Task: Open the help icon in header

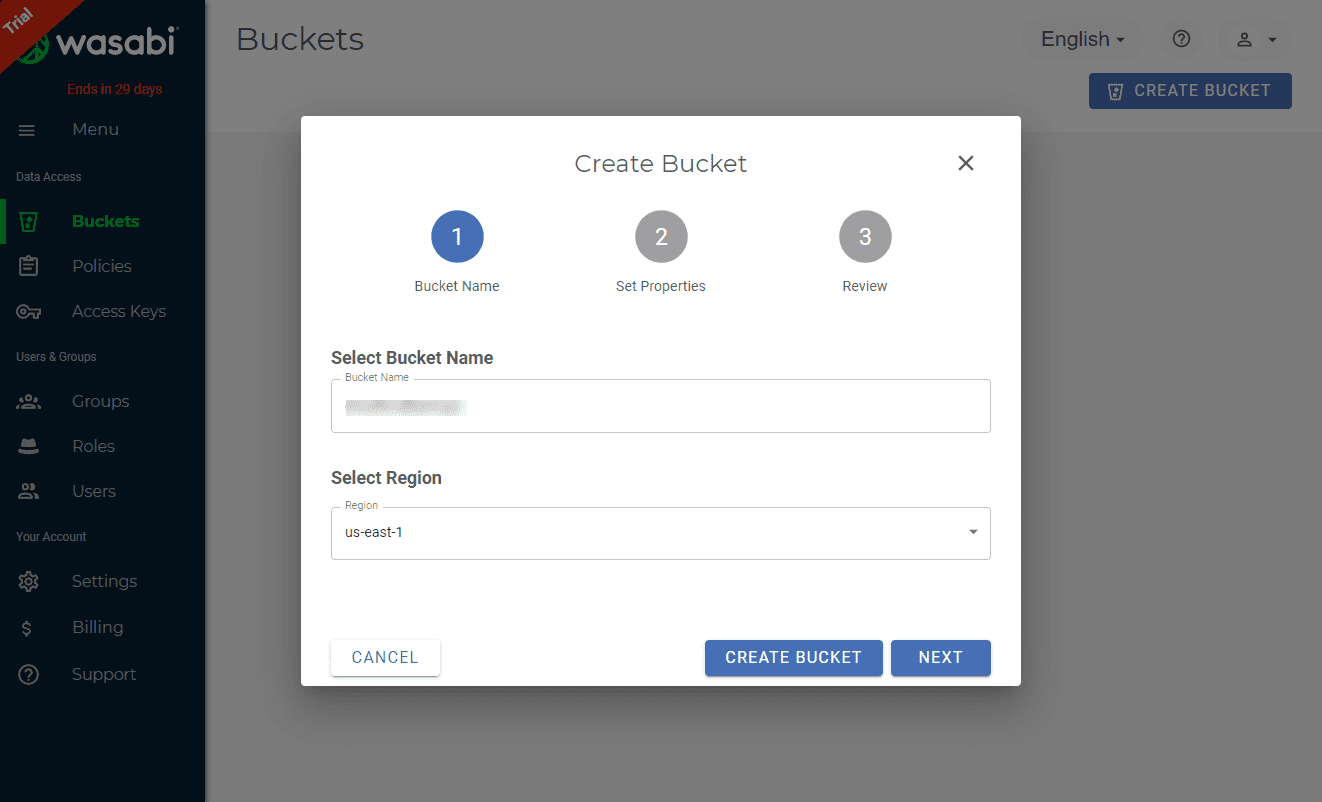Action: 1181,39
